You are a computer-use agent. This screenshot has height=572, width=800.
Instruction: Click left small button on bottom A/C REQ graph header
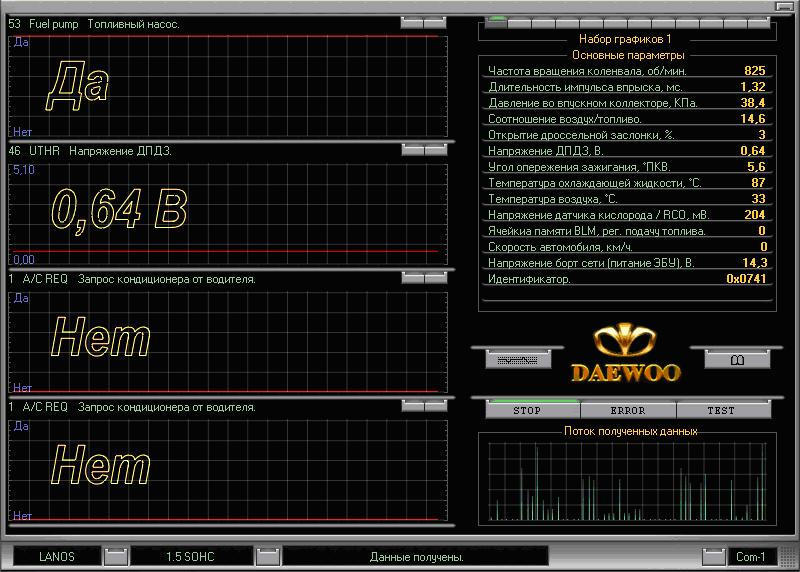pos(412,406)
